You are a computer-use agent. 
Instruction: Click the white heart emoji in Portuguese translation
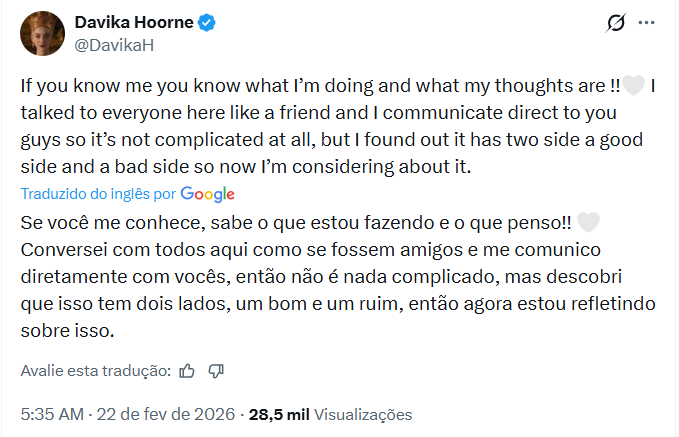click(x=589, y=222)
